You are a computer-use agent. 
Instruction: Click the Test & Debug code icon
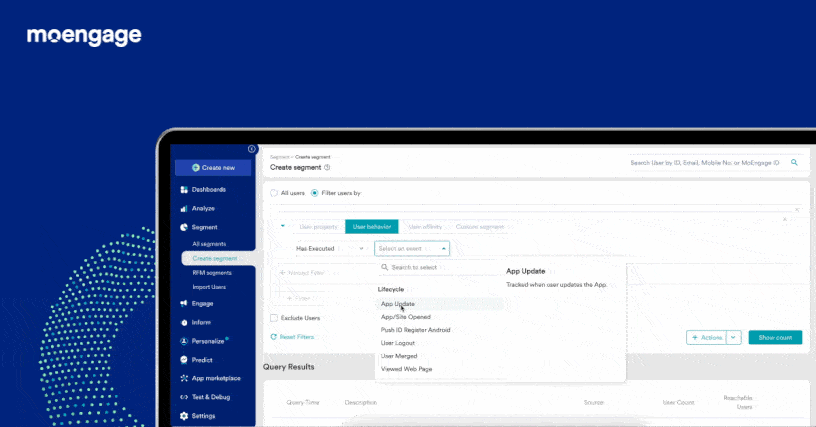[x=184, y=397]
